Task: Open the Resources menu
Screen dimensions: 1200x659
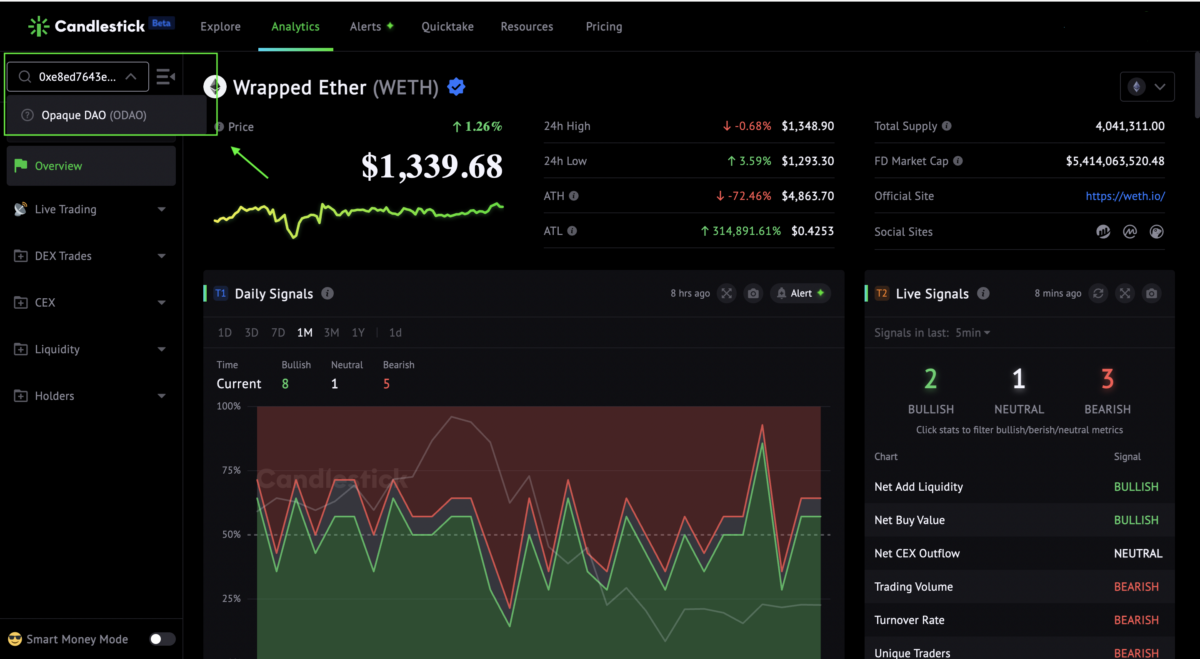Action: 527,26
